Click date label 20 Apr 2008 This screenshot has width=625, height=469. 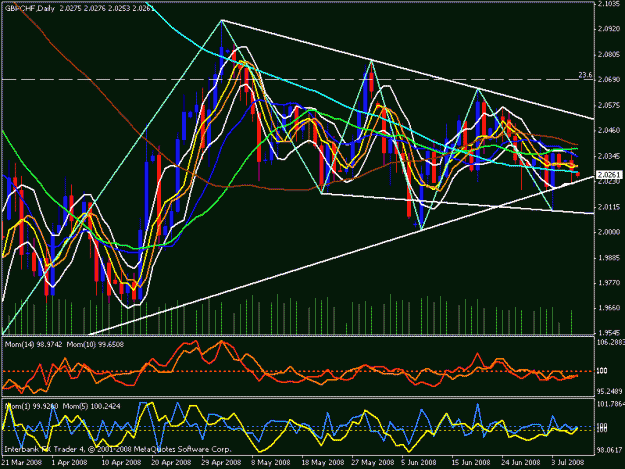171,462
